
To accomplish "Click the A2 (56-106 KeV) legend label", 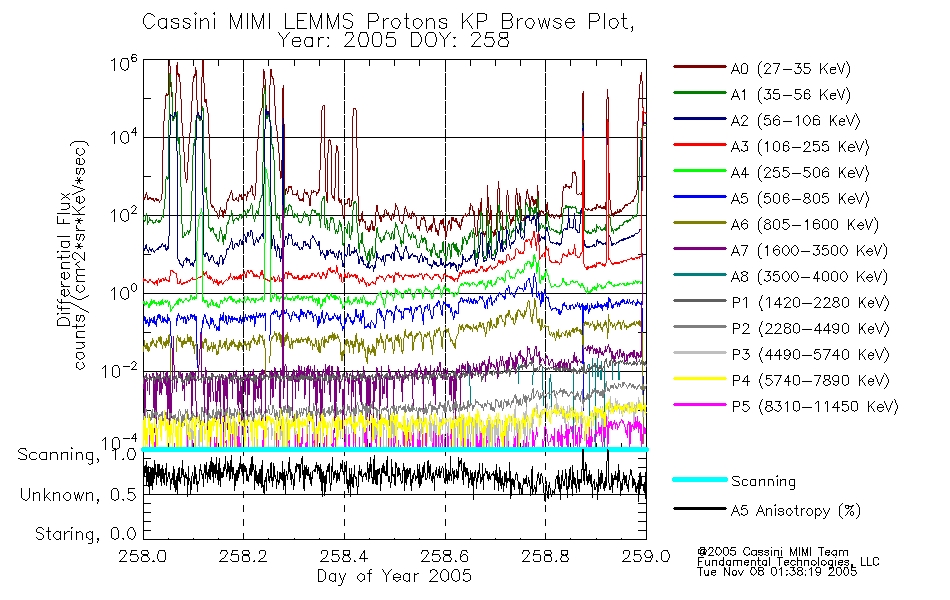I will pyautogui.click(x=795, y=121).
